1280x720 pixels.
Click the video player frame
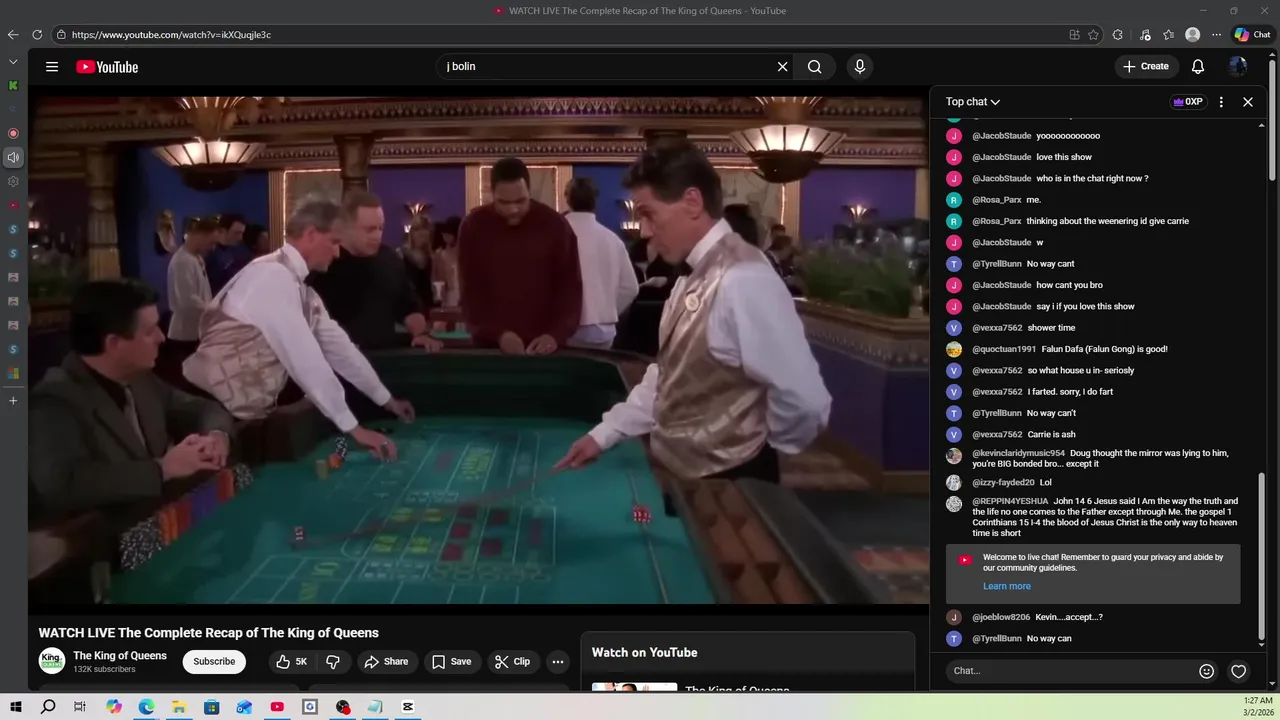tap(478, 350)
